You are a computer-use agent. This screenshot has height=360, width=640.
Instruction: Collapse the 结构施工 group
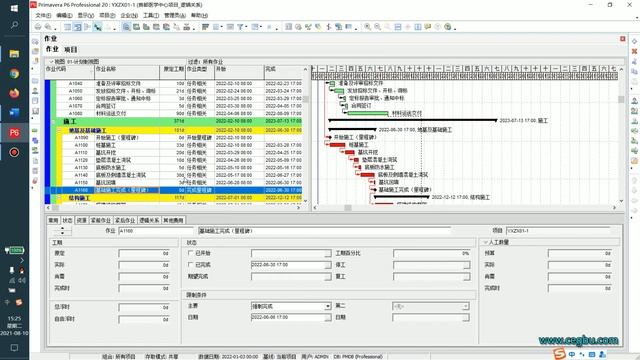(59, 198)
